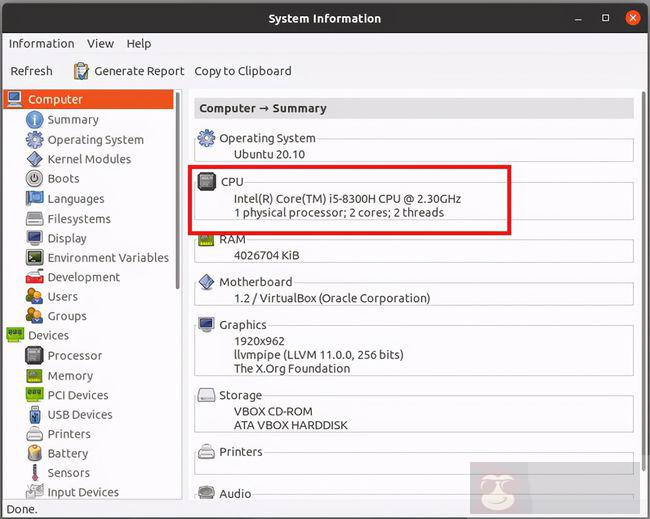Click the Motherboard icon in summary
This screenshot has width=650, height=519.
pos(206,282)
